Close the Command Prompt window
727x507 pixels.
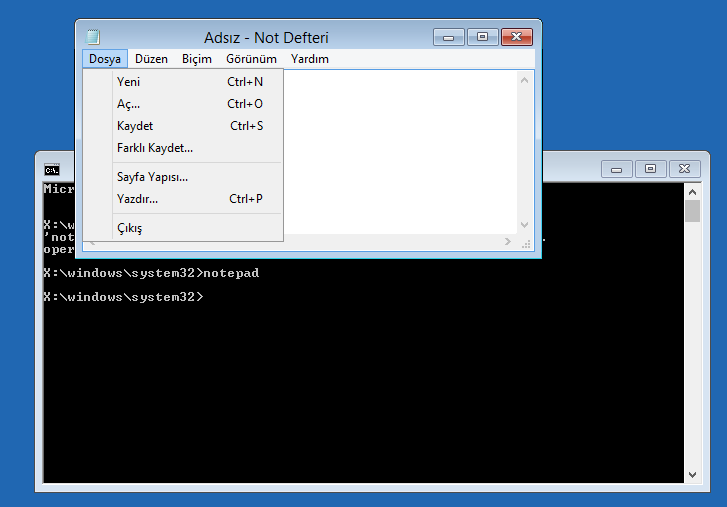click(x=684, y=169)
